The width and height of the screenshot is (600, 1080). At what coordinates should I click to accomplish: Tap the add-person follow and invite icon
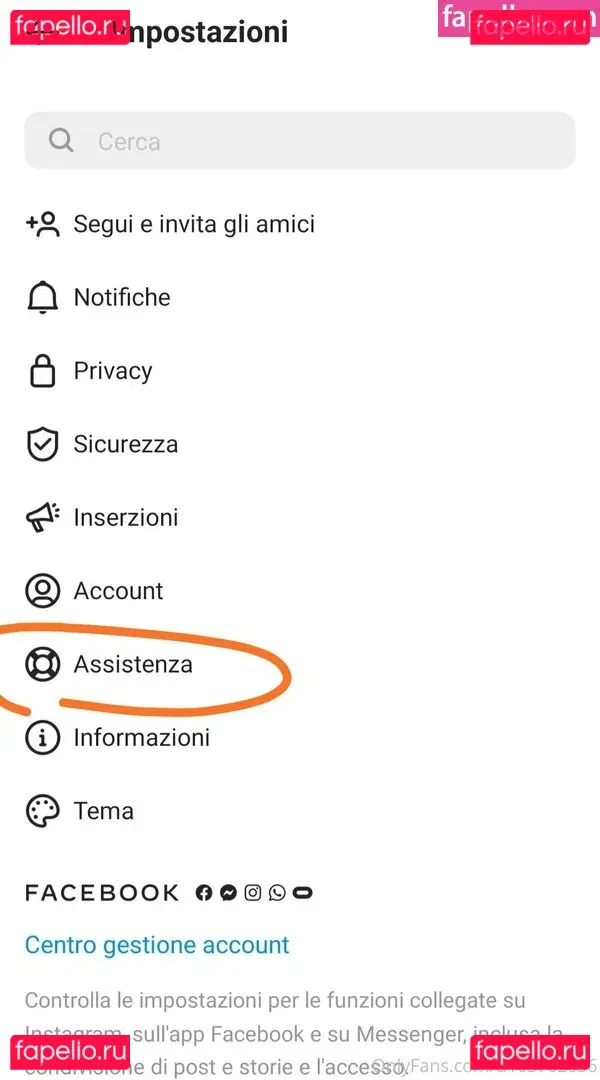pyautogui.click(x=43, y=224)
